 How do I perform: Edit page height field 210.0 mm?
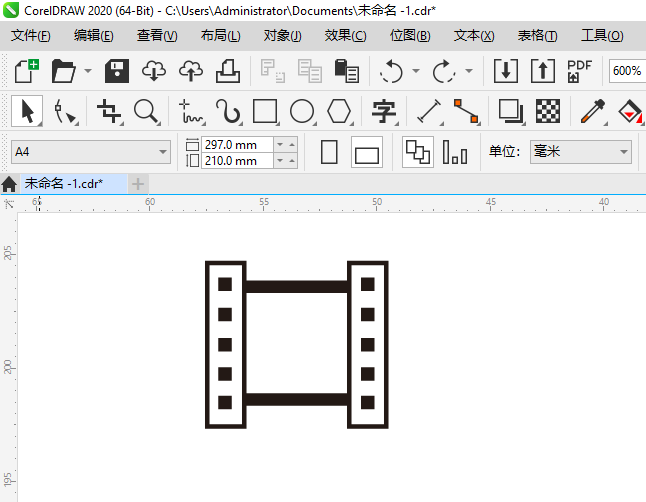[x=237, y=160]
